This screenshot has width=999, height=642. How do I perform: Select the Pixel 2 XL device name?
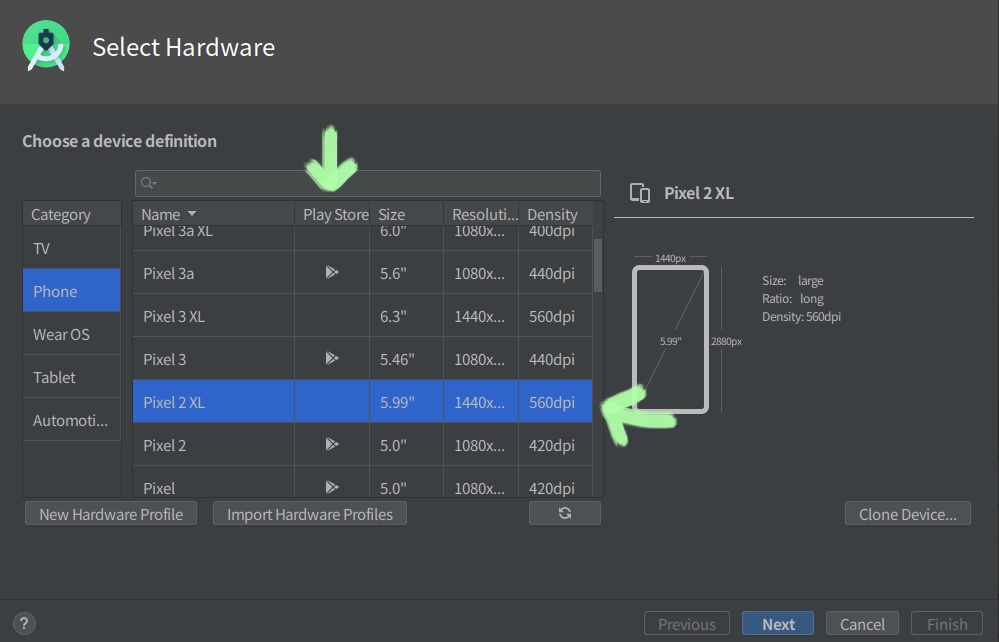click(x=174, y=403)
